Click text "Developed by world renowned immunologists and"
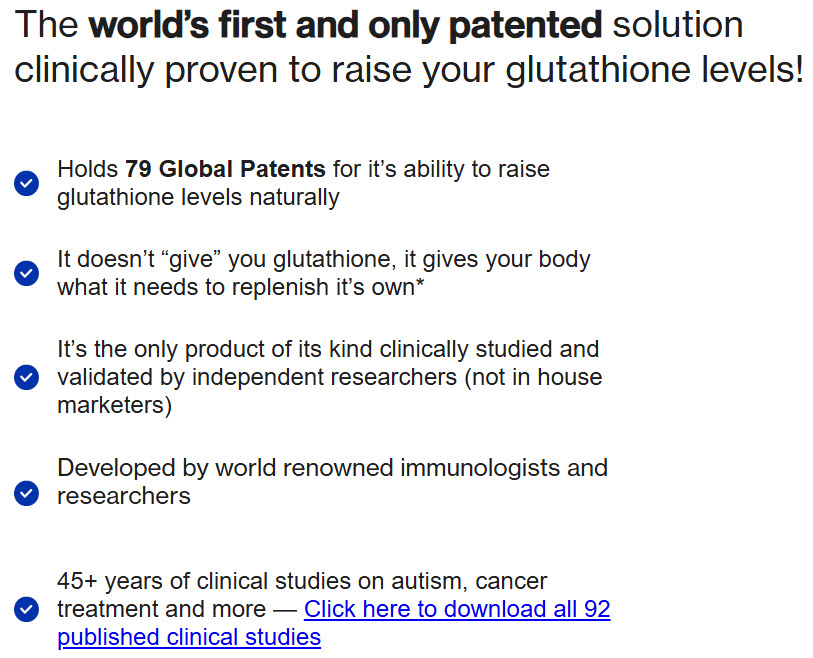813x658 pixels. pos(332,467)
